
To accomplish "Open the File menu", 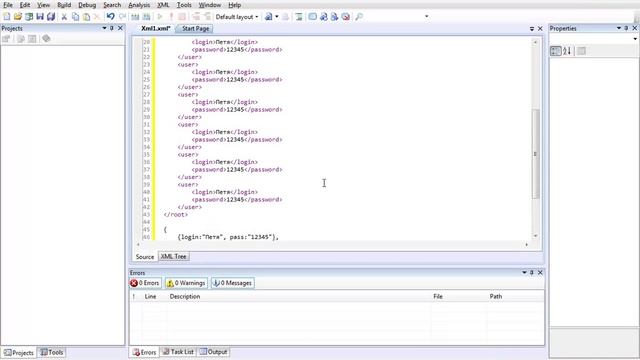I will [x=8, y=5].
